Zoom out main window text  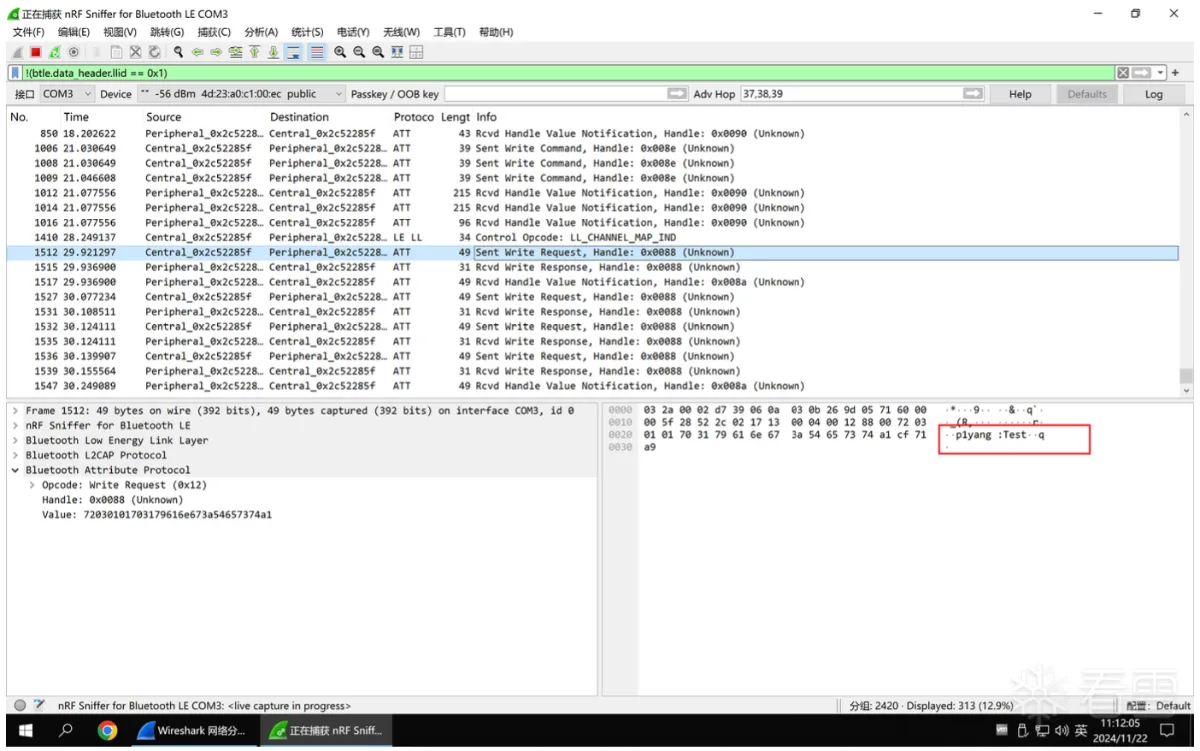click(x=359, y=52)
